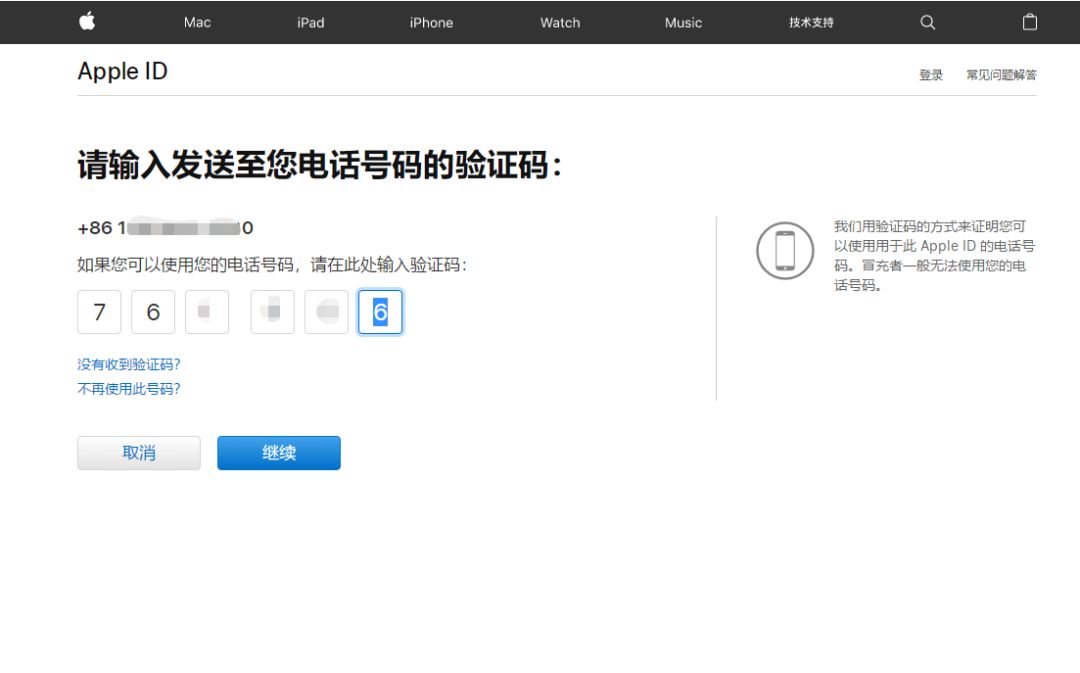
Task: Open the Mac menu item
Action: click(196, 22)
